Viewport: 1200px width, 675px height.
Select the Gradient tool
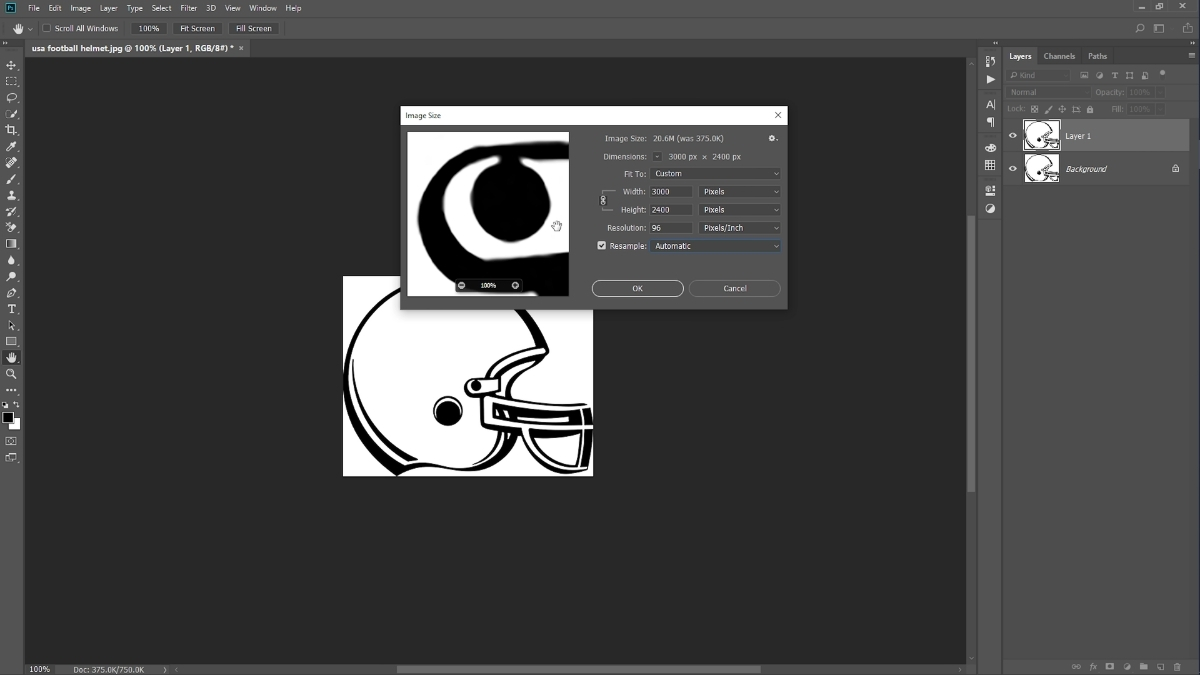tap(11, 243)
